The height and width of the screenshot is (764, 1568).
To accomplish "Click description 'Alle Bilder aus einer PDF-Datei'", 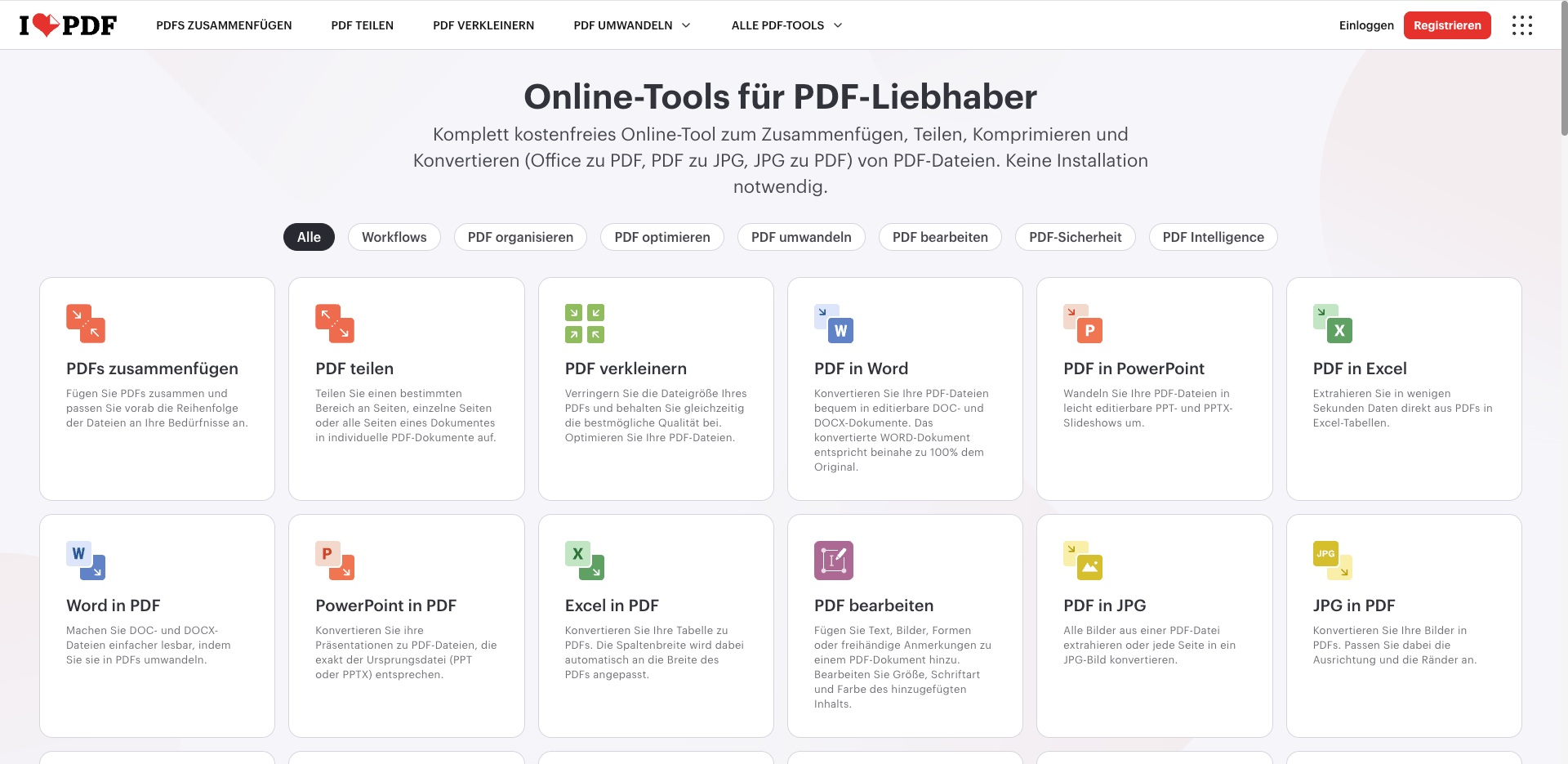I will [1142, 630].
